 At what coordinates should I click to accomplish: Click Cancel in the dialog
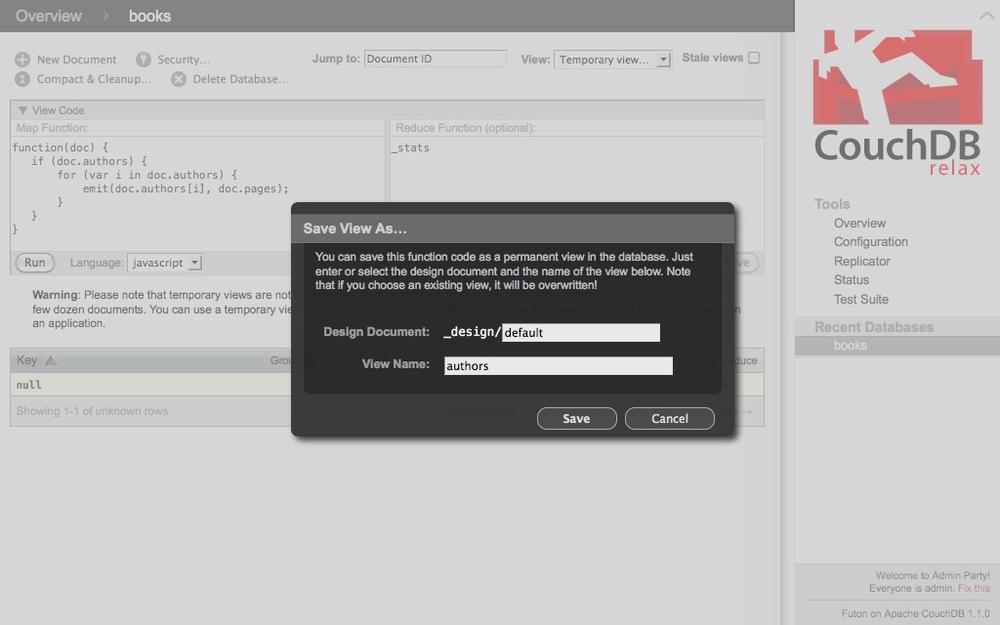click(x=670, y=418)
